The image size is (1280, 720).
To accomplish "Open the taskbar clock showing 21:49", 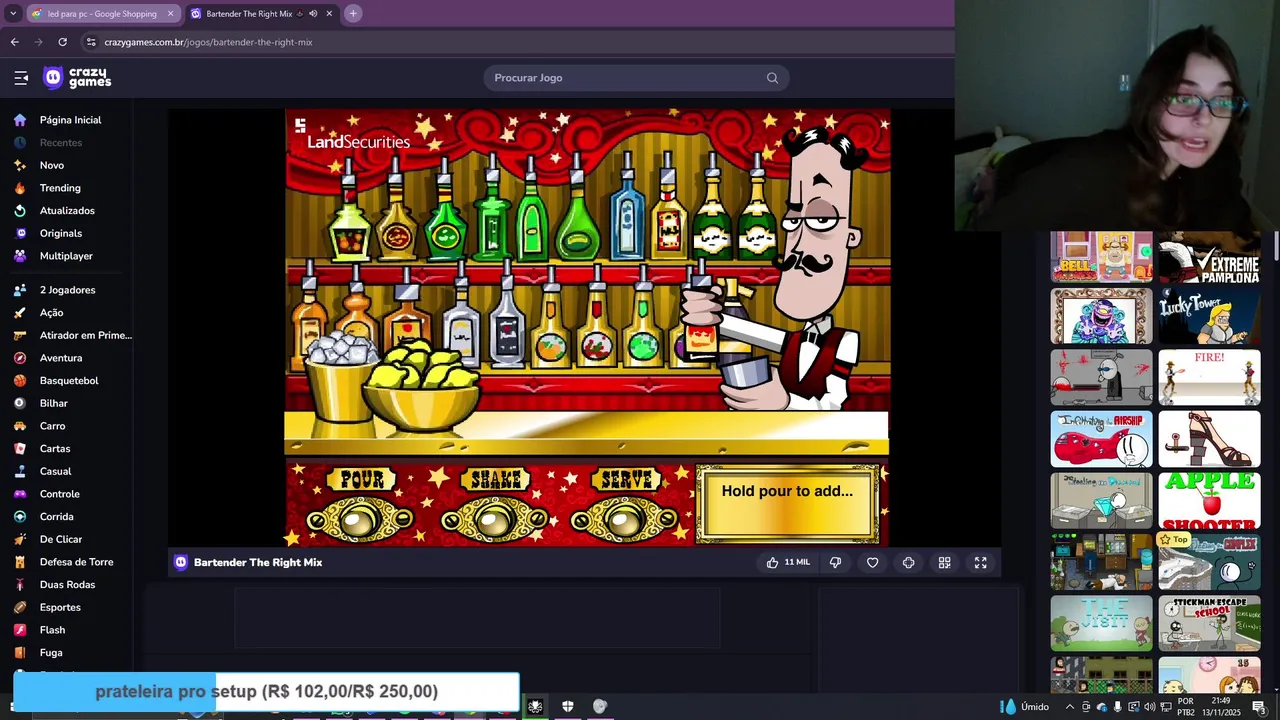I will (x=1220, y=706).
